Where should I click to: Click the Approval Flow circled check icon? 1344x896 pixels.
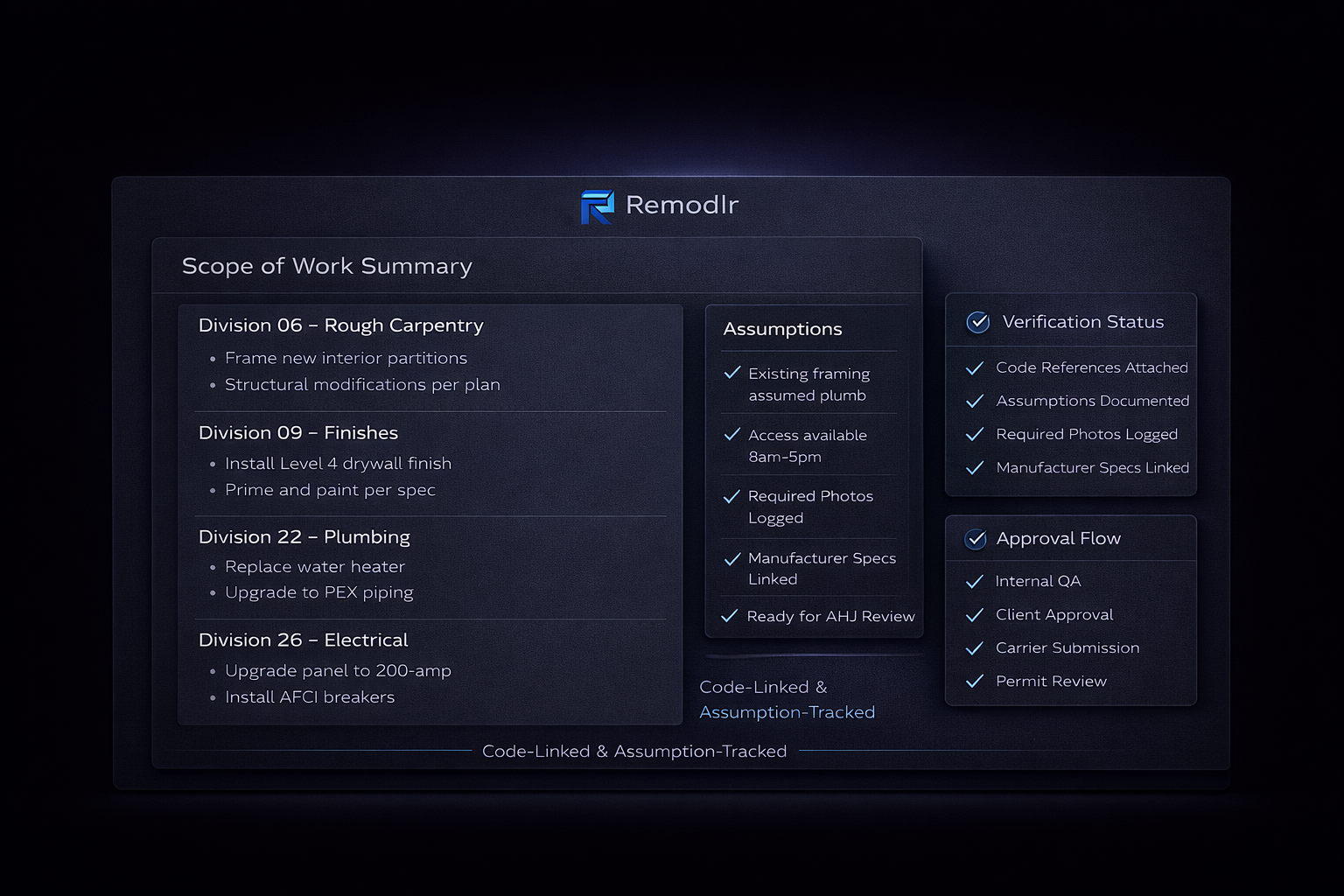coord(976,539)
